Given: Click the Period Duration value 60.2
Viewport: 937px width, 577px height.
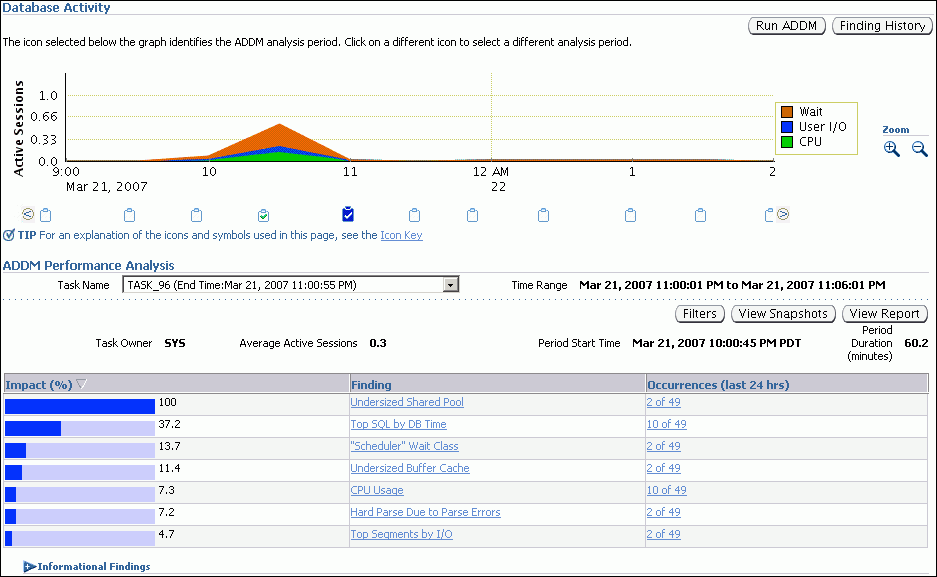Looking at the screenshot, I should pyautogui.click(x=916, y=343).
